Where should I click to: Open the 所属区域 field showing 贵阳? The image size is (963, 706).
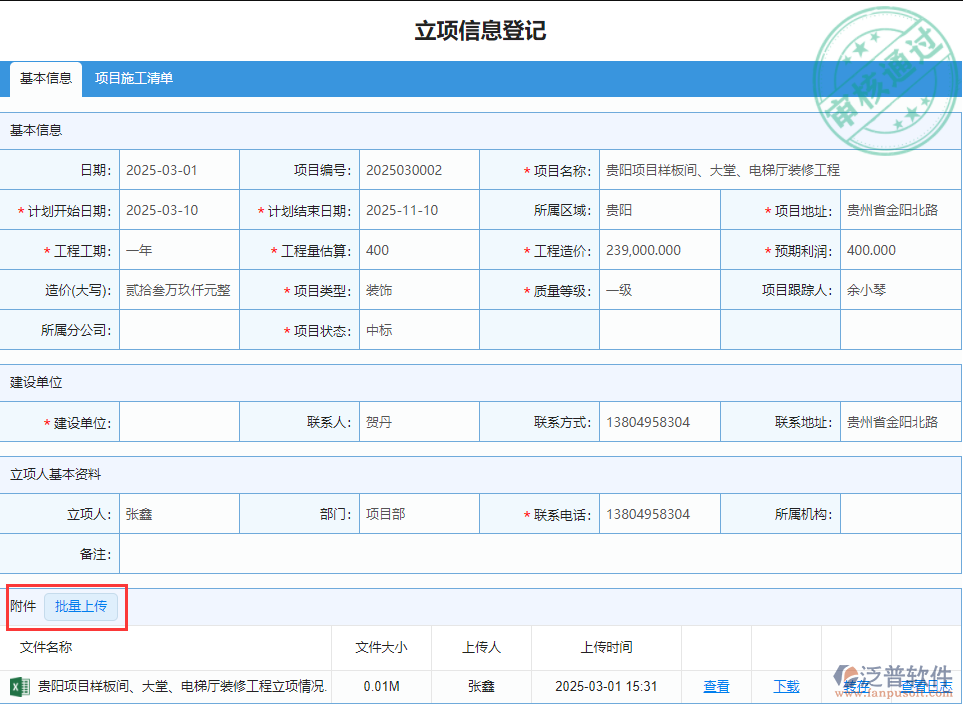click(660, 210)
